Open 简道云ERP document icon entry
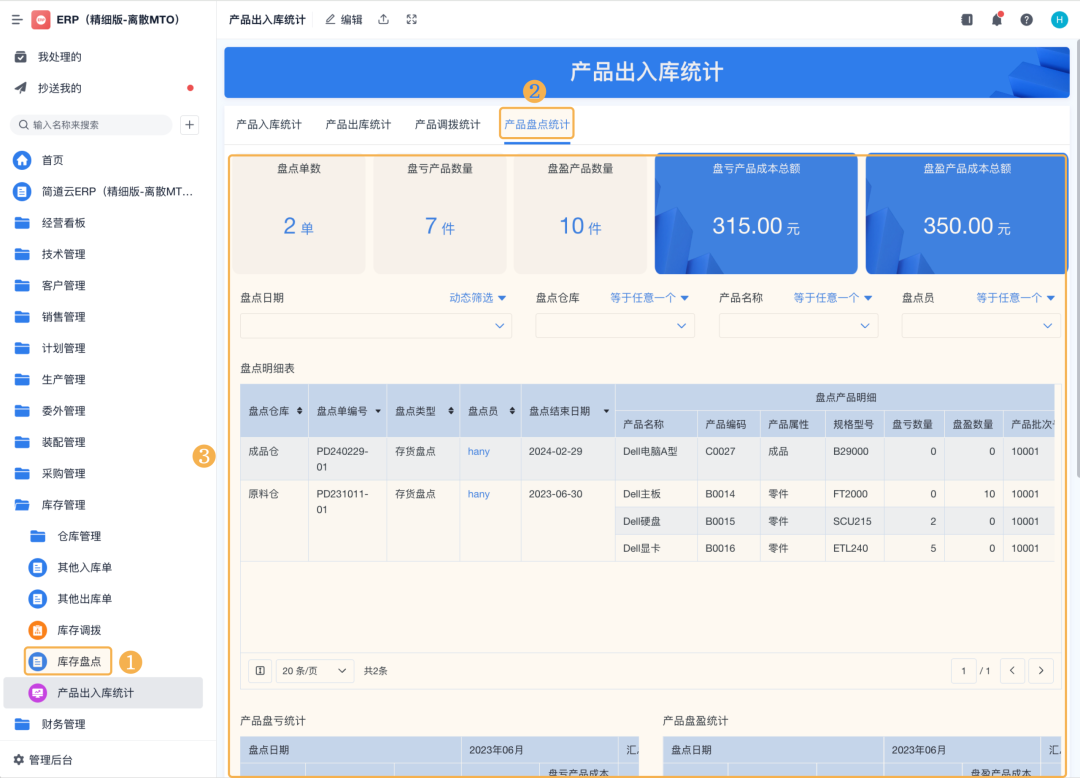Image resolution: width=1080 pixels, height=778 pixels. click(22, 191)
